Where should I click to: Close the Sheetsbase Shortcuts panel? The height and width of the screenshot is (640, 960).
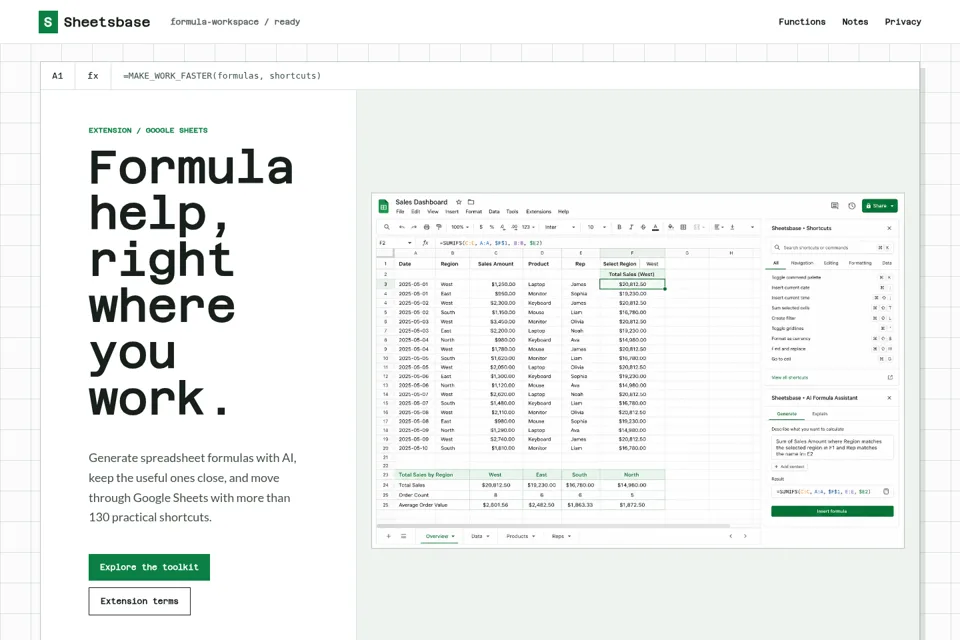click(x=890, y=228)
